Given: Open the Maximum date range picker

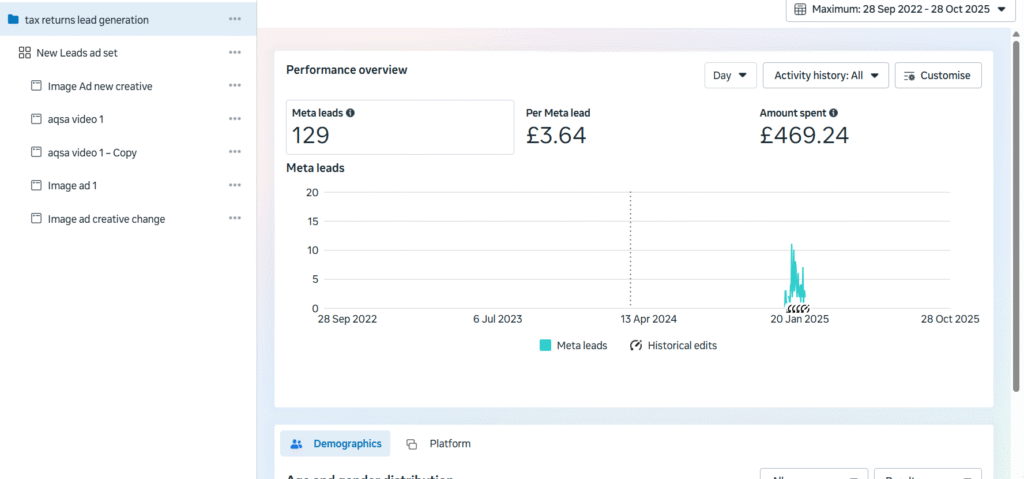Looking at the screenshot, I should pos(892,9).
